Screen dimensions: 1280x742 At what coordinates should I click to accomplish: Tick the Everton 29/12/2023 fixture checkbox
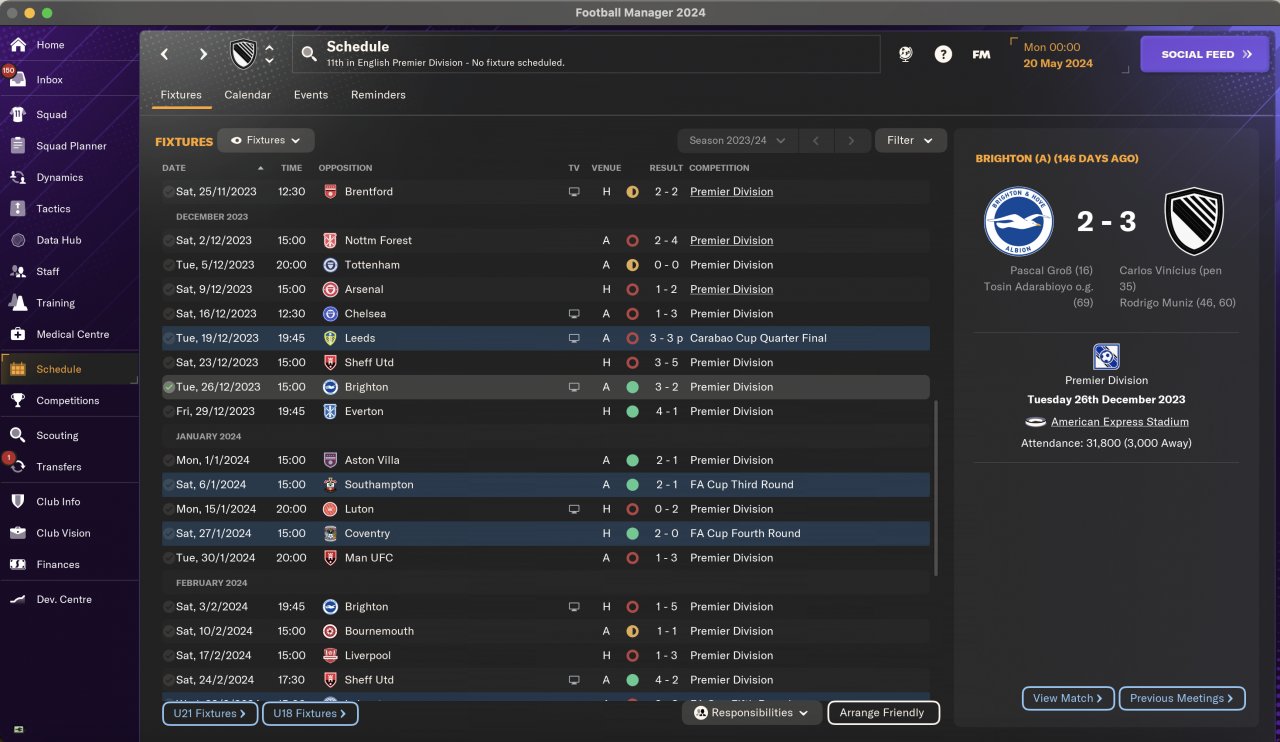coord(169,412)
